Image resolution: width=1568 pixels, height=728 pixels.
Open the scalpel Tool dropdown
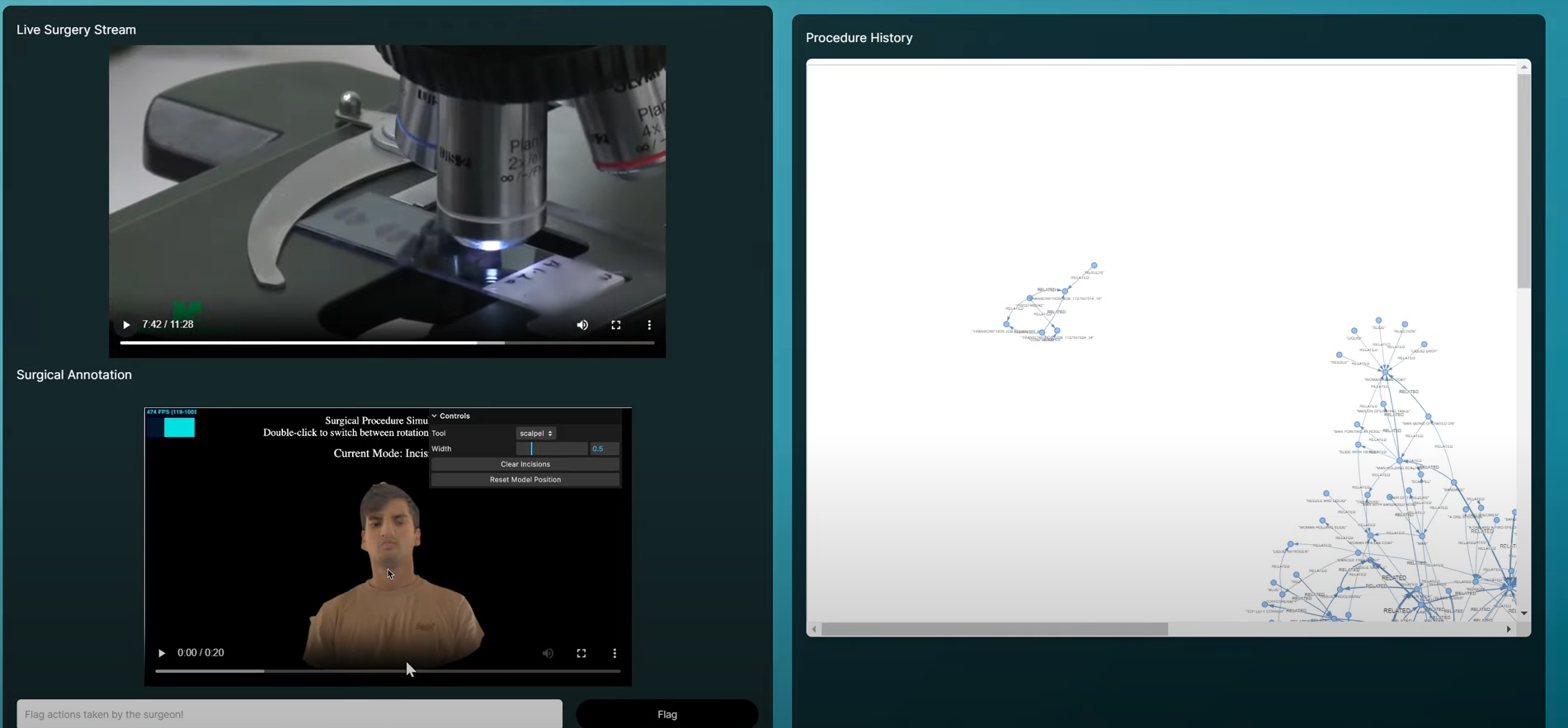[536, 433]
